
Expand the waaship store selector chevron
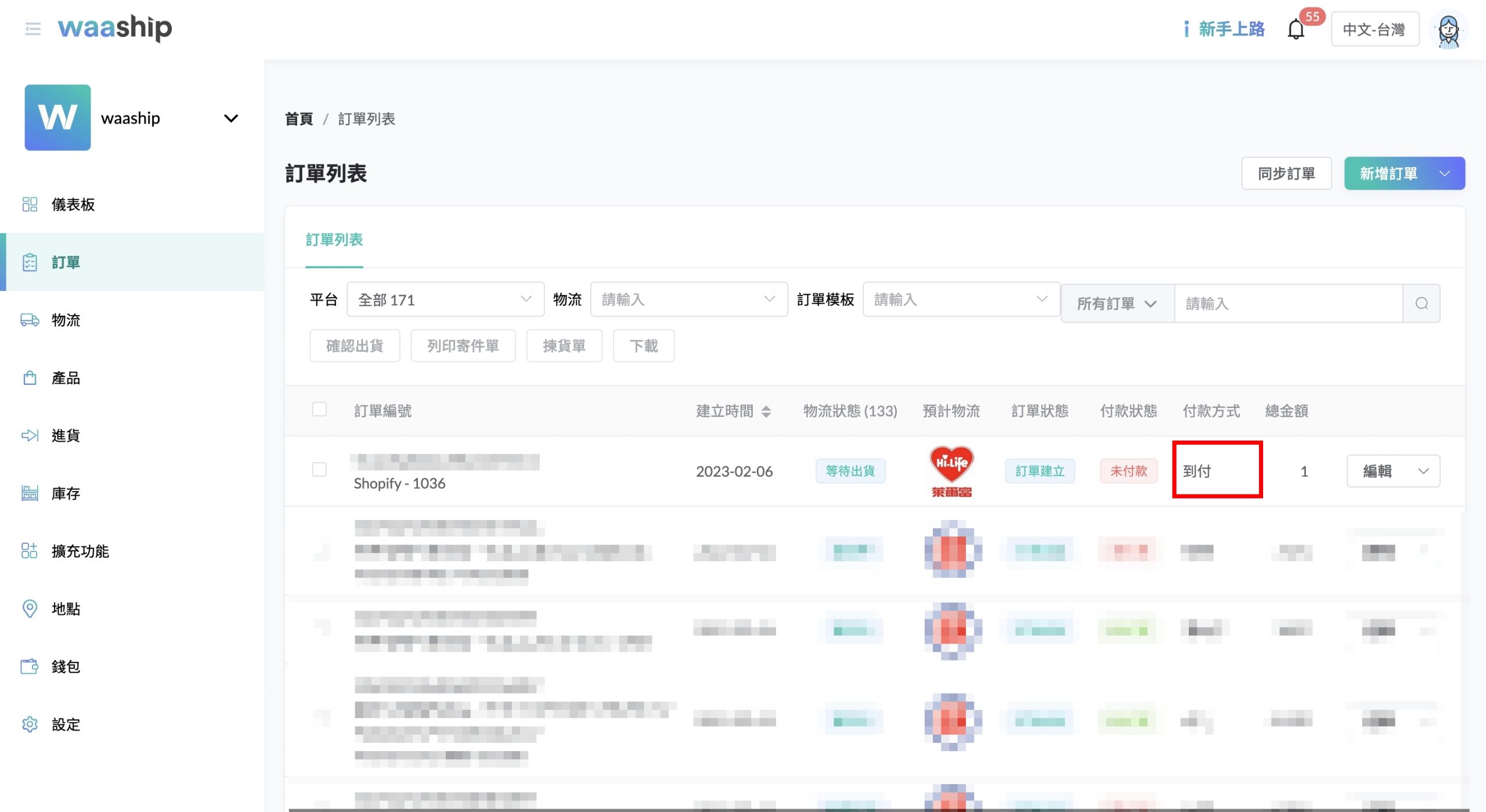pos(231,118)
